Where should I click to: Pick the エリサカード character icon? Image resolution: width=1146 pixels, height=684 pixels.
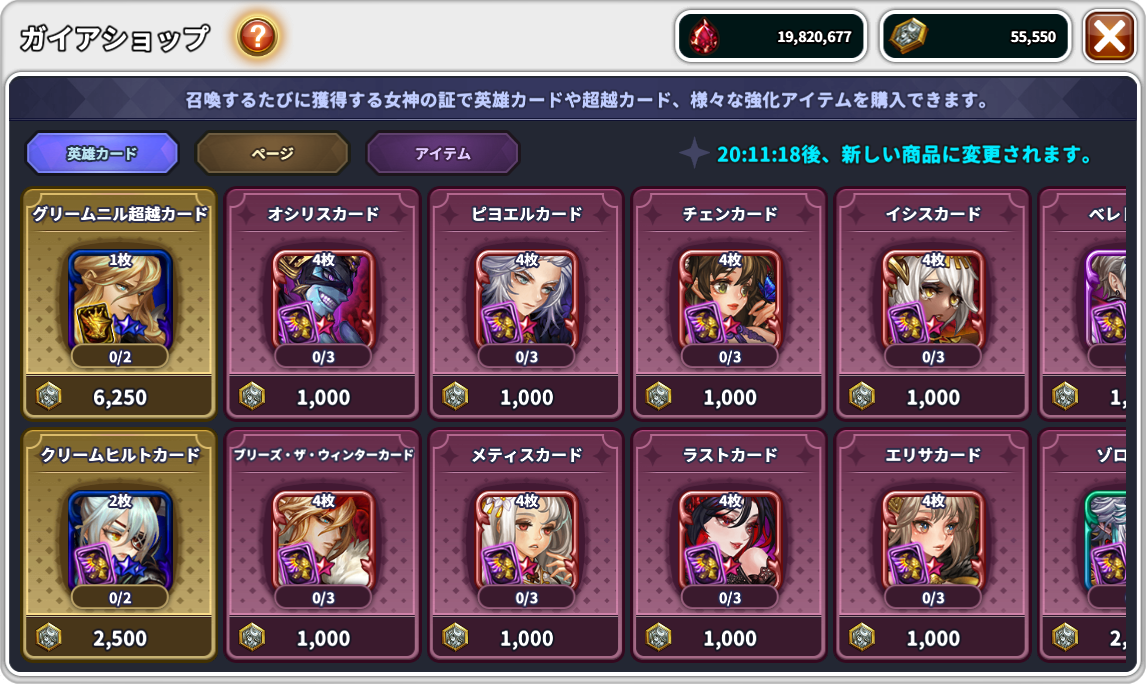(933, 539)
